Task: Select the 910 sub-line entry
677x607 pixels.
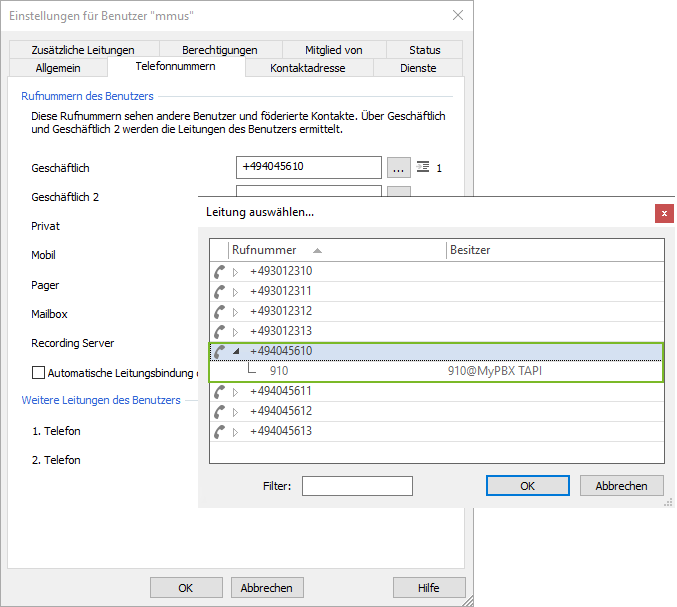Action: click(279, 371)
